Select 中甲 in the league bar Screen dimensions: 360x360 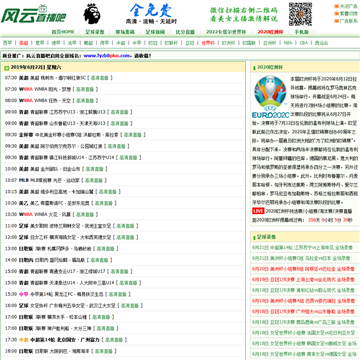tap(136, 43)
